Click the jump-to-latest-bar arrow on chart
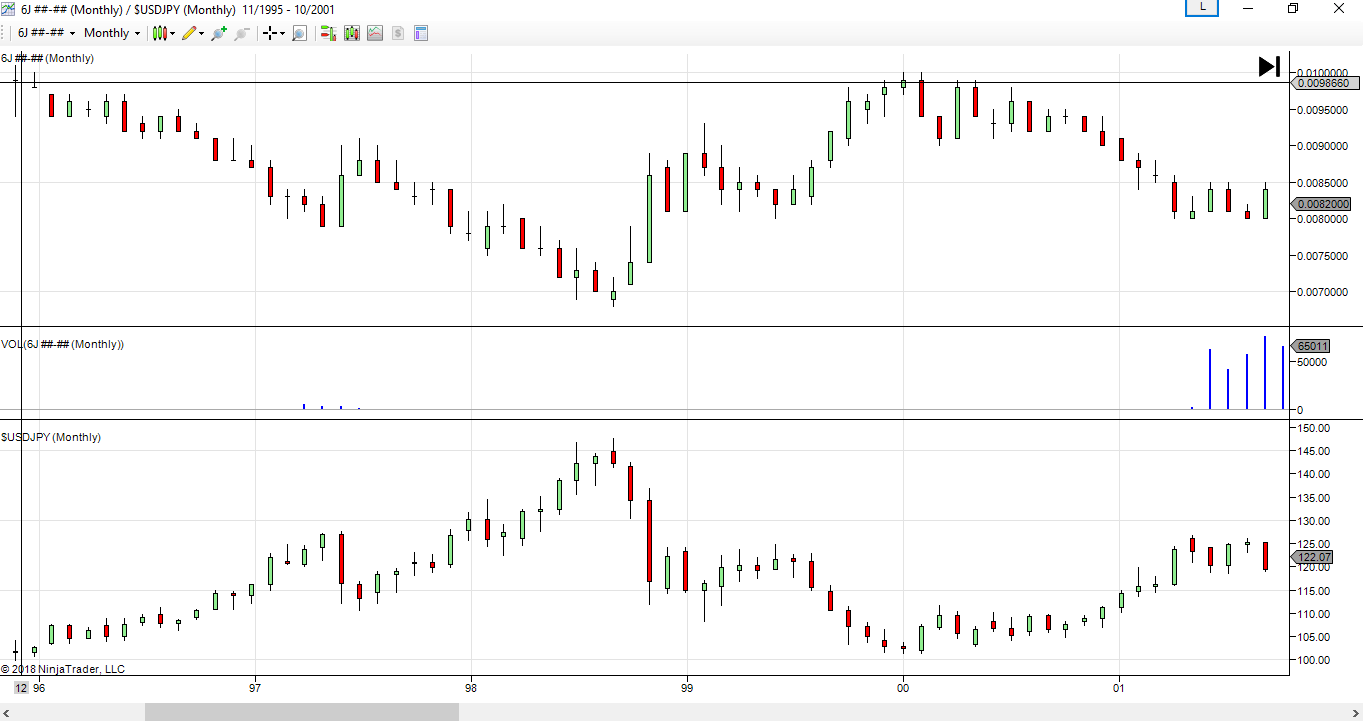 1269,67
